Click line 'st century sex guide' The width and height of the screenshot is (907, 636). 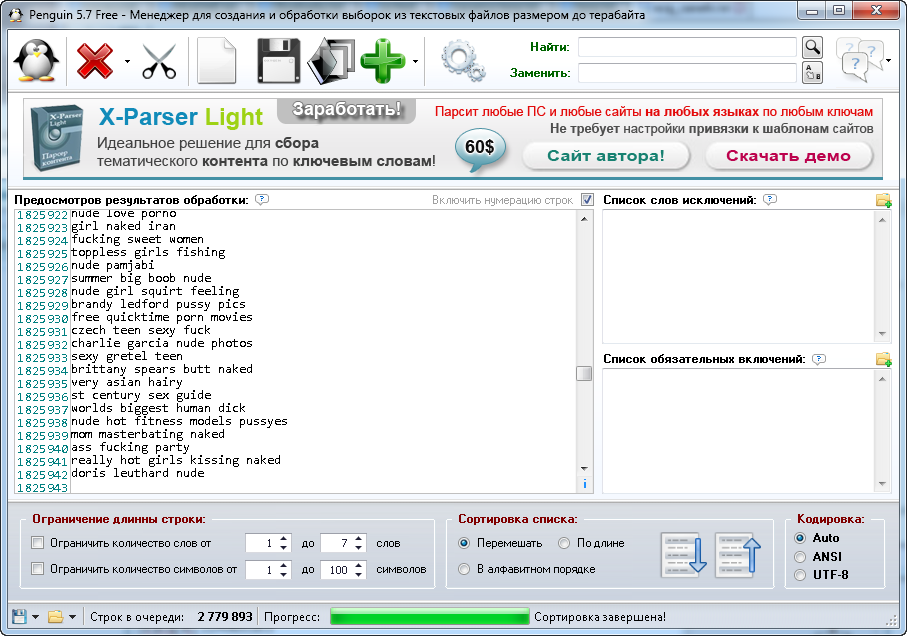tap(141, 395)
